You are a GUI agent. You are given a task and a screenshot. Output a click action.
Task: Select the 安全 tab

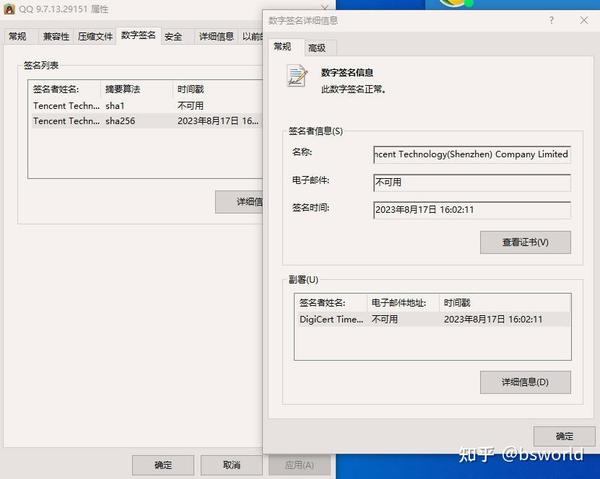[x=173, y=37]
